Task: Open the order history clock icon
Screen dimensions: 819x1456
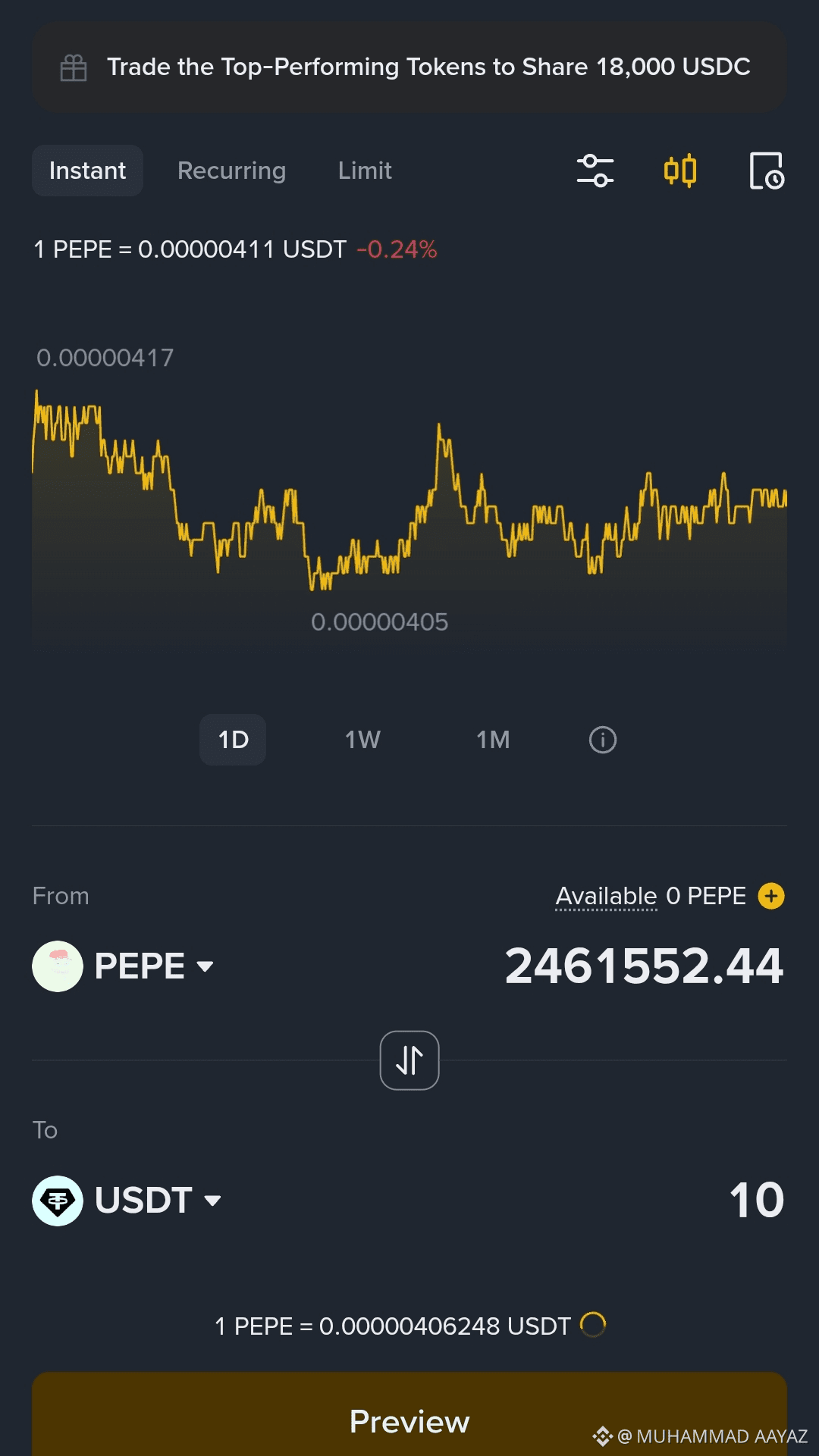Action: coord(767,171)
